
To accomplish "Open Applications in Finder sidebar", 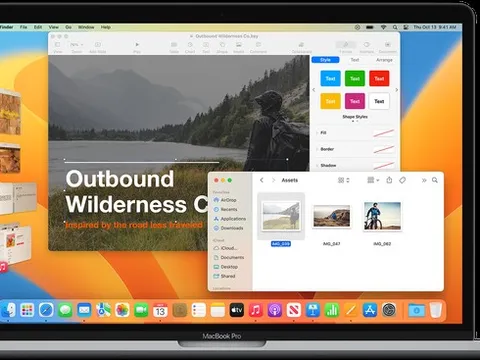I will [230, 219].
